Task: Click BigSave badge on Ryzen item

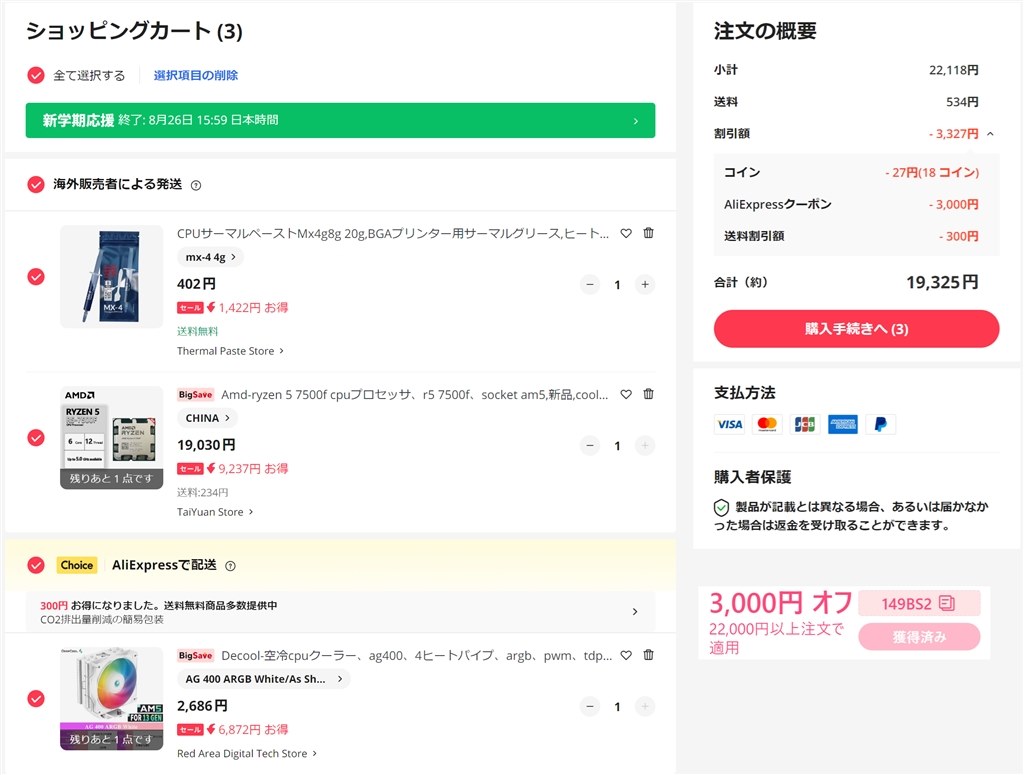Action: (195, 394)
